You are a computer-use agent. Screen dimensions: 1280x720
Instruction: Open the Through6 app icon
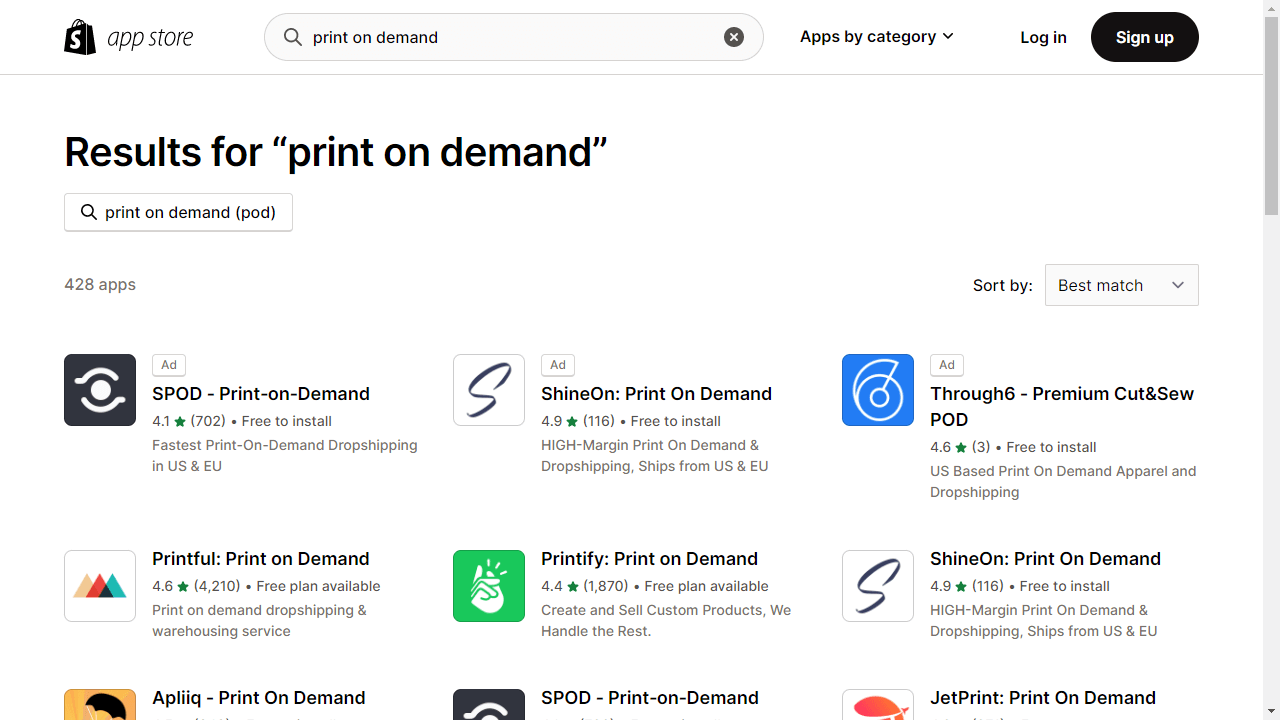click(x=878, y=390)
